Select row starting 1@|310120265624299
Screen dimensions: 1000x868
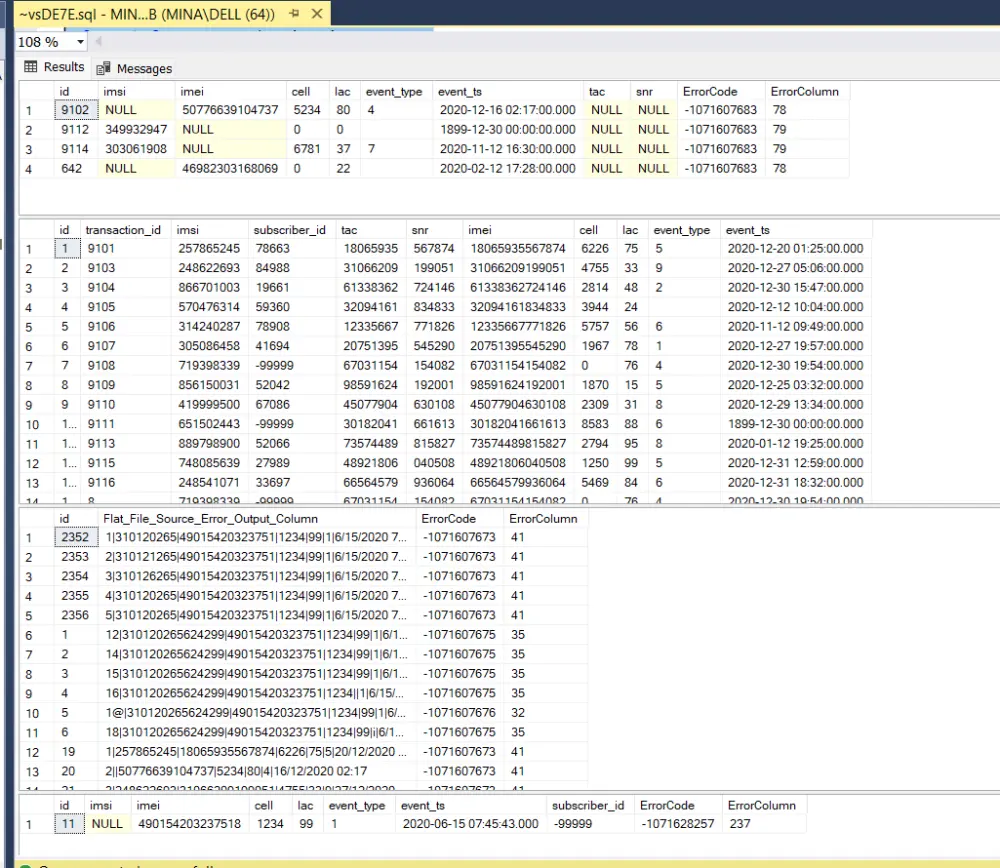[x=256, y=712]
